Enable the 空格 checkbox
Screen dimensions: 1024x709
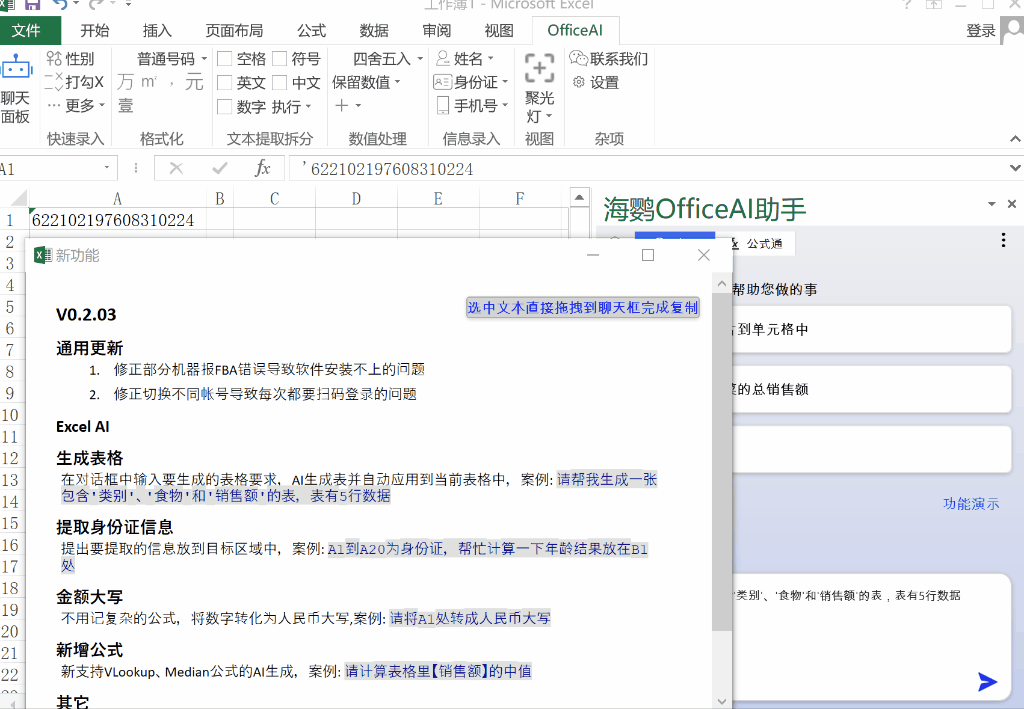tap(225, 59)
